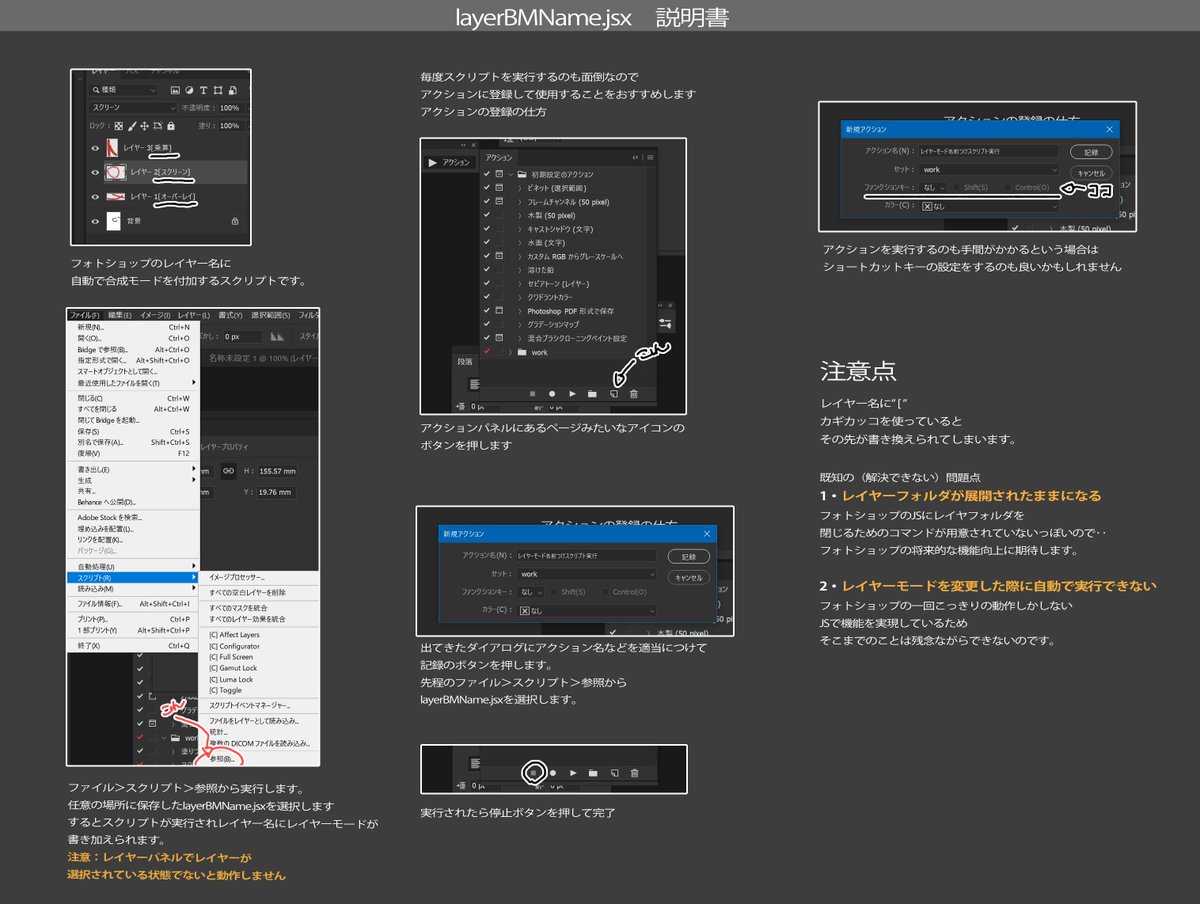This screenshot has height=904, width=1200.
Task: Click the Actions panel hamburger menu icon
Action: click(x=649, y=157)
